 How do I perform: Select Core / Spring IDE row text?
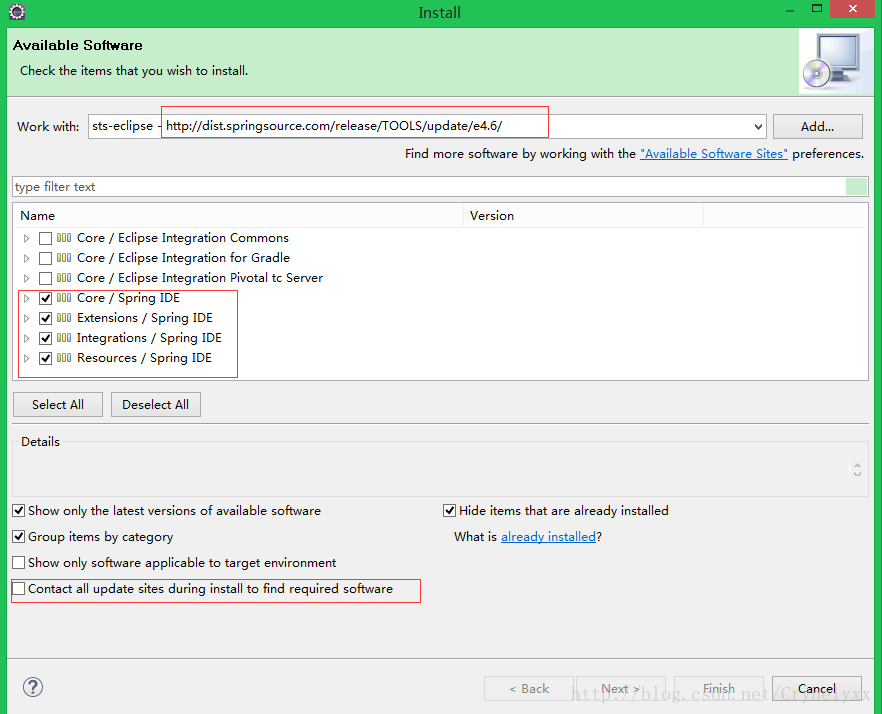click(x=128, y=298)
